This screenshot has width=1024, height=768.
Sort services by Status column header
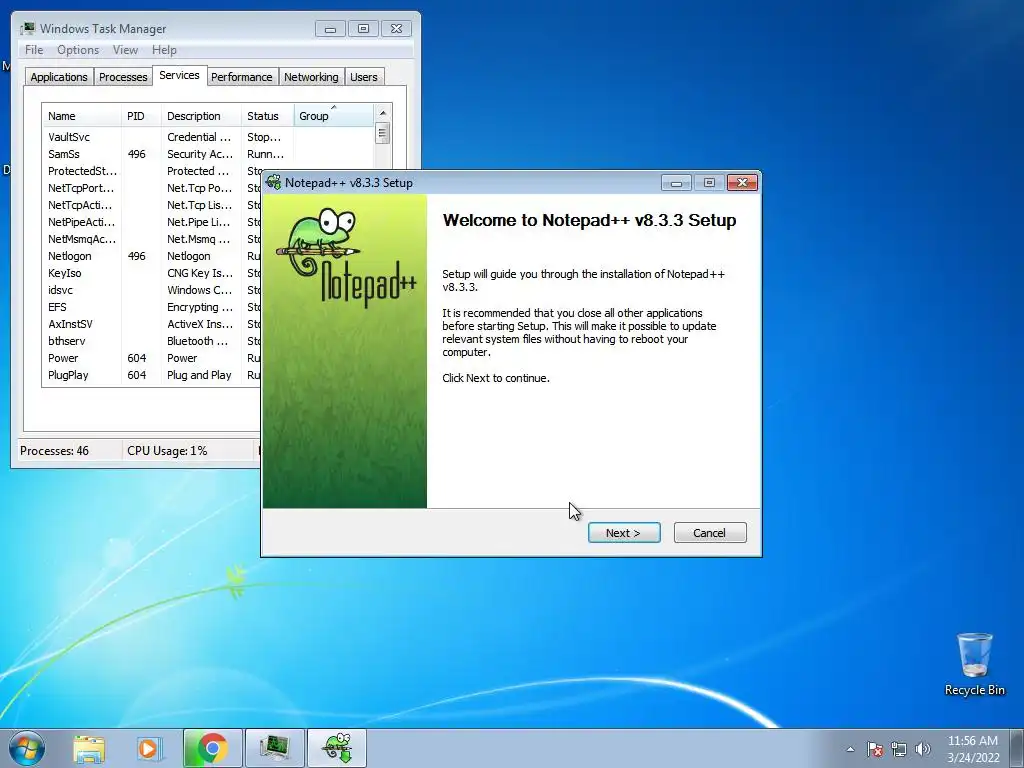point(268,116)
